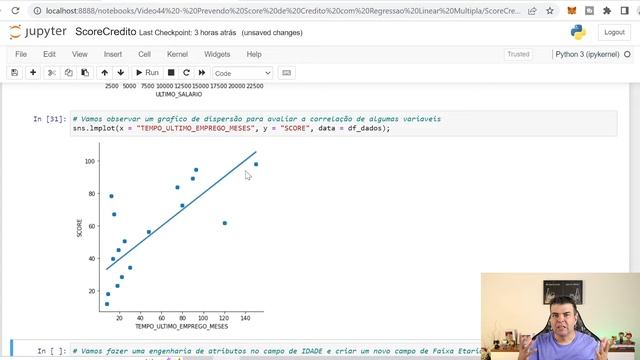640x360 pixels.
Task: Run the selected cell
Action: (147, 73)
